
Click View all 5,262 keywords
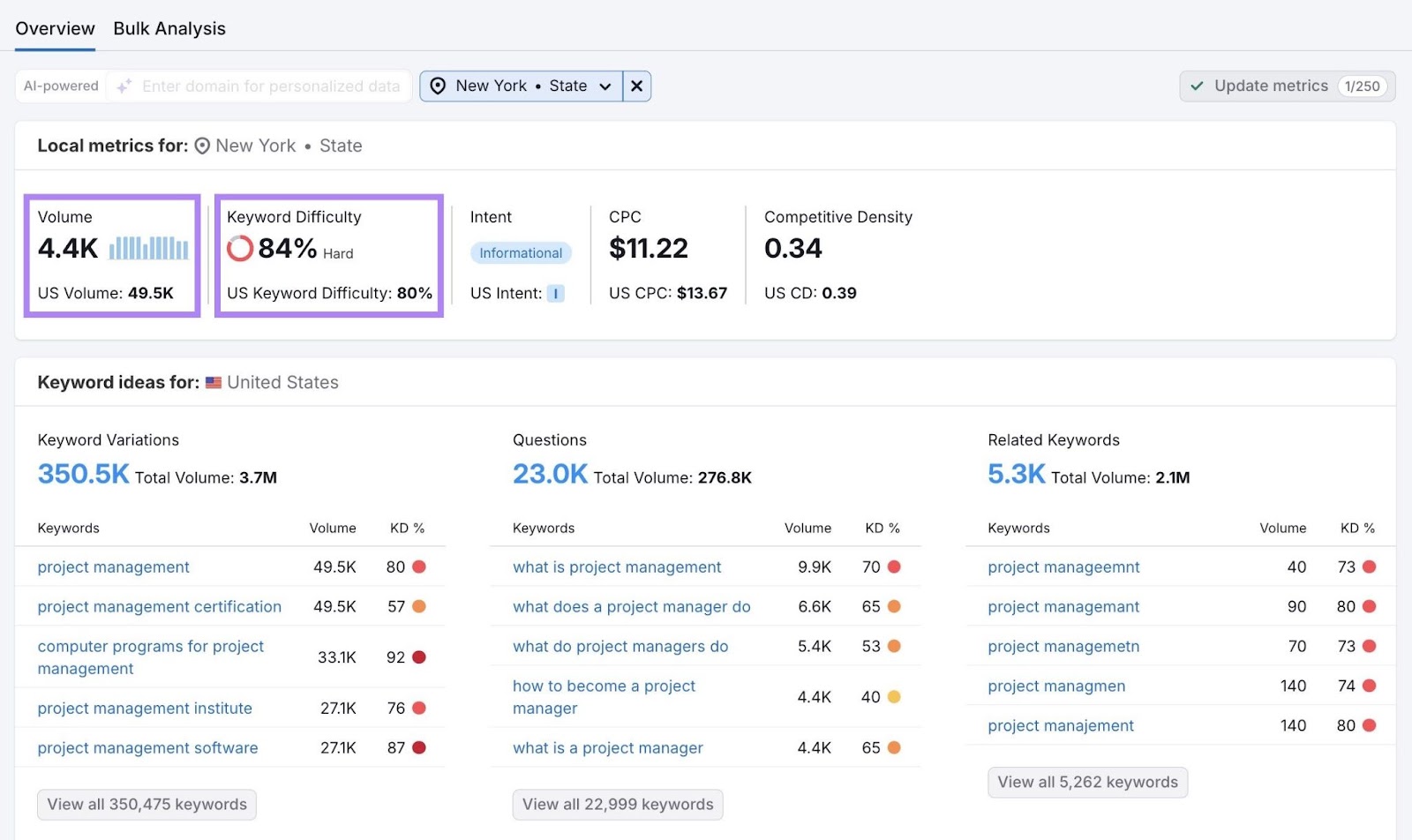[1086, 782]
